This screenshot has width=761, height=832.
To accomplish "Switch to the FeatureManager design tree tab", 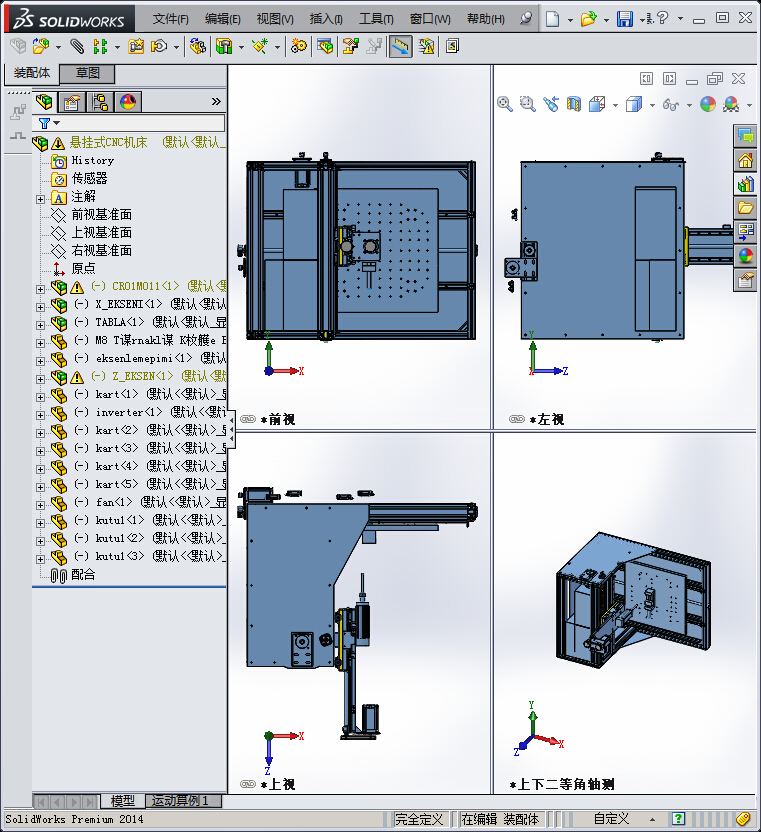I will tap(44, 101).
